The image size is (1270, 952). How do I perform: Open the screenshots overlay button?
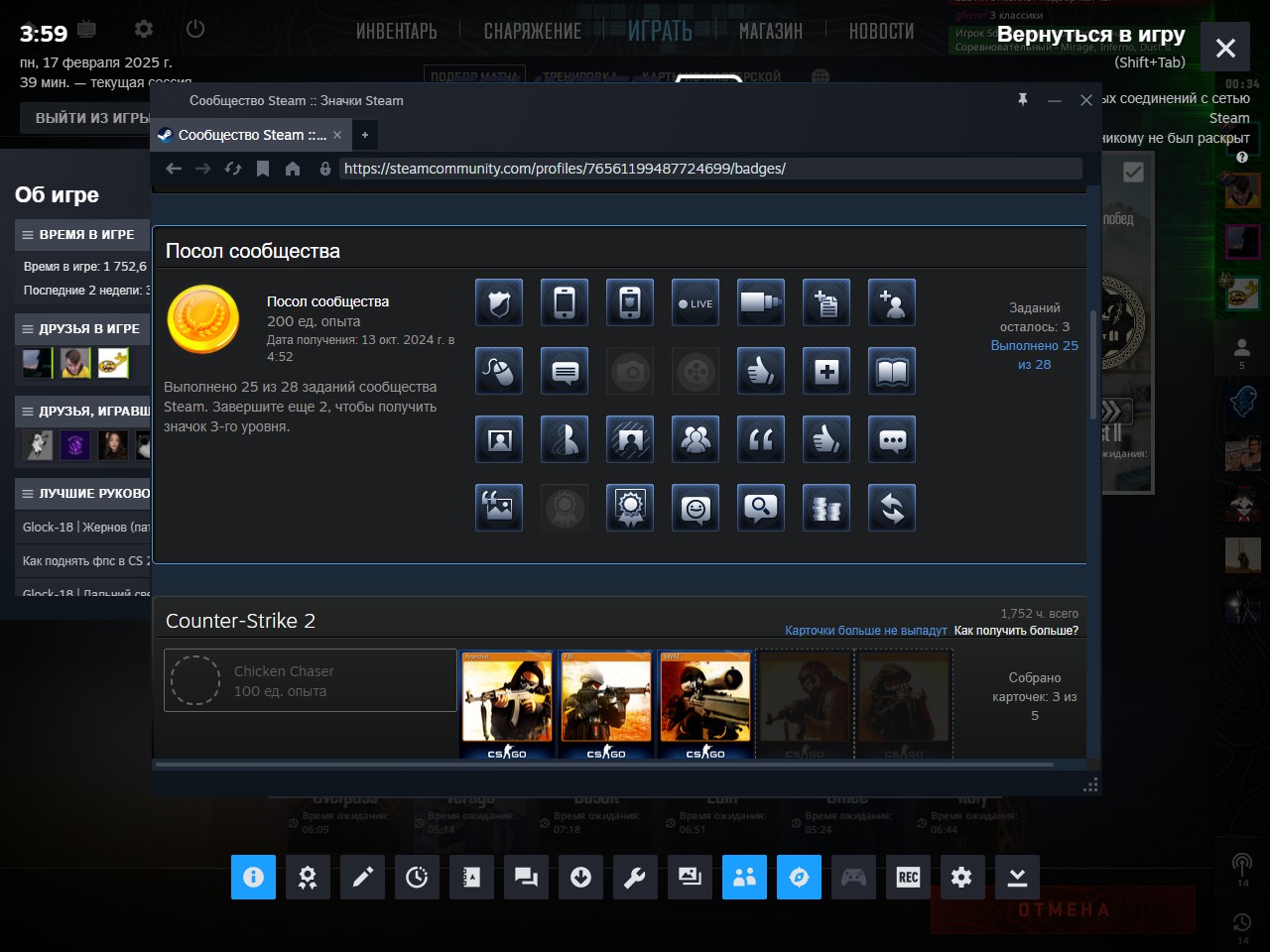point(690,878)
